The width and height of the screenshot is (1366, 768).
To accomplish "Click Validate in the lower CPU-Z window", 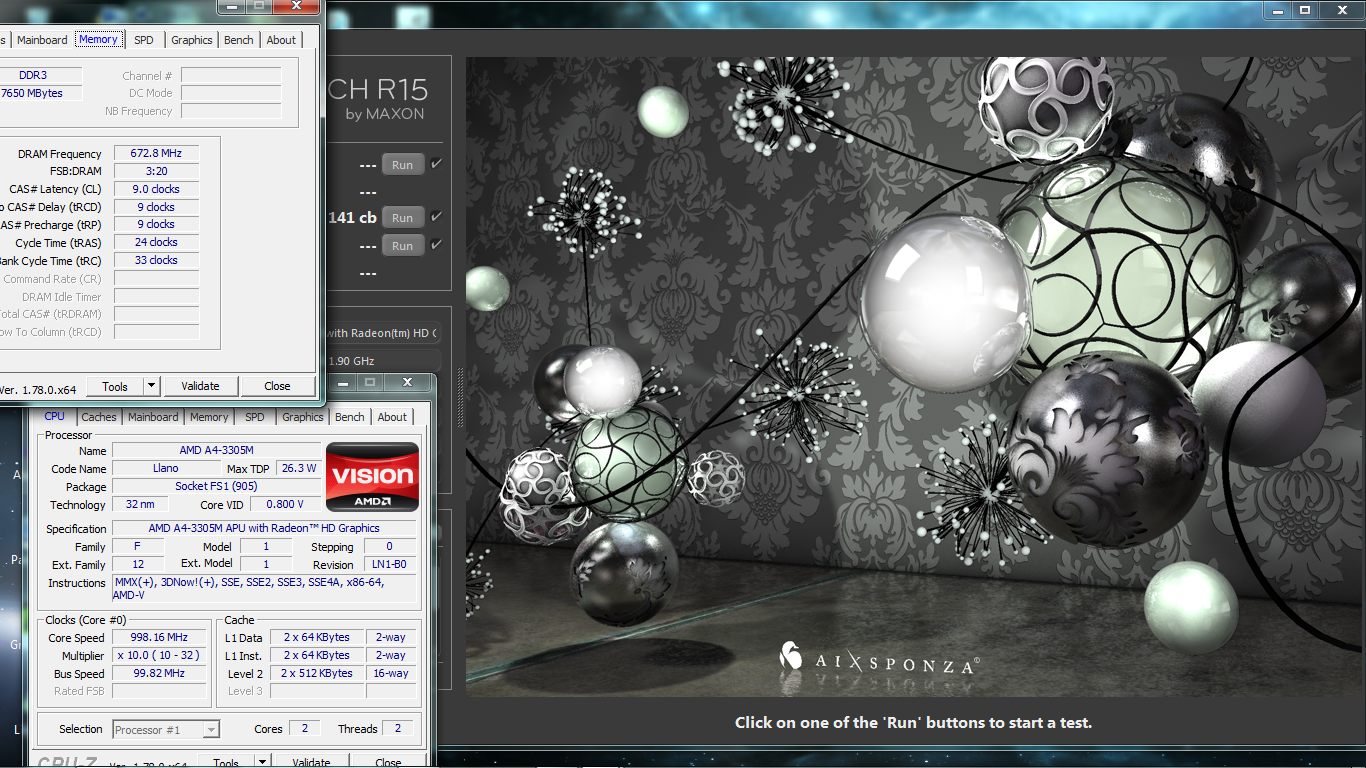I will [x=311, y=762].
